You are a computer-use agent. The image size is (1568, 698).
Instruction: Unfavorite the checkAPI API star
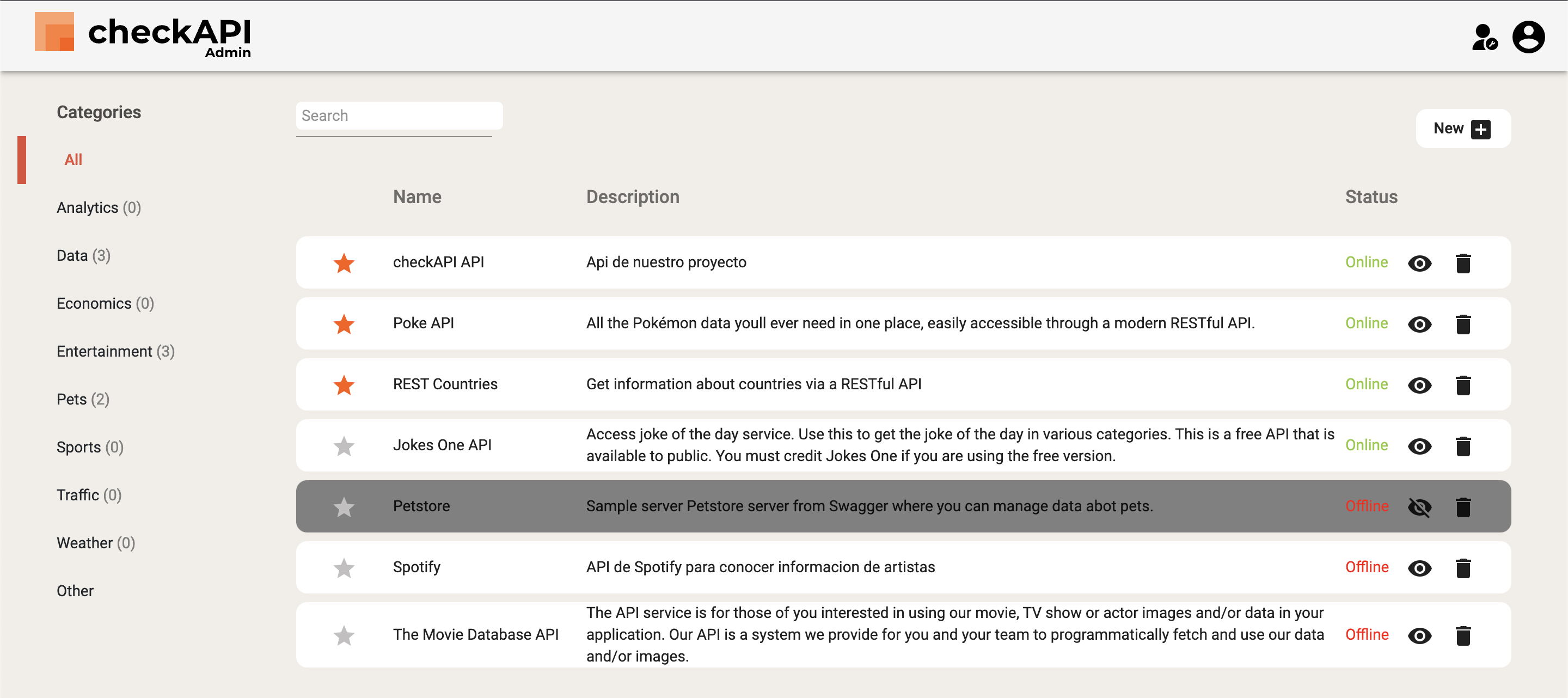click(344, 263)
